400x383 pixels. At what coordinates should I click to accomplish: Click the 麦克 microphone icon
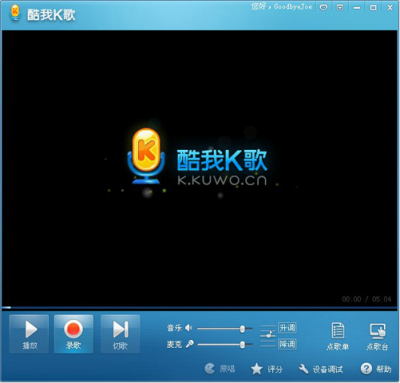point(190,344)
